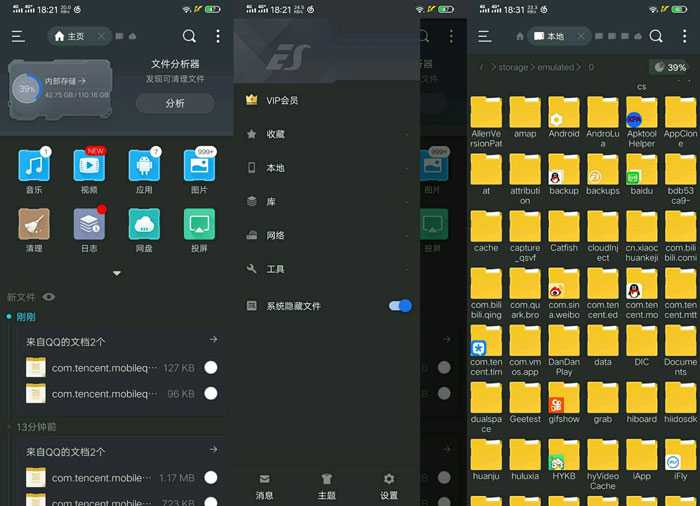Launch the Cleaner (清理) tool

[34, 224]
